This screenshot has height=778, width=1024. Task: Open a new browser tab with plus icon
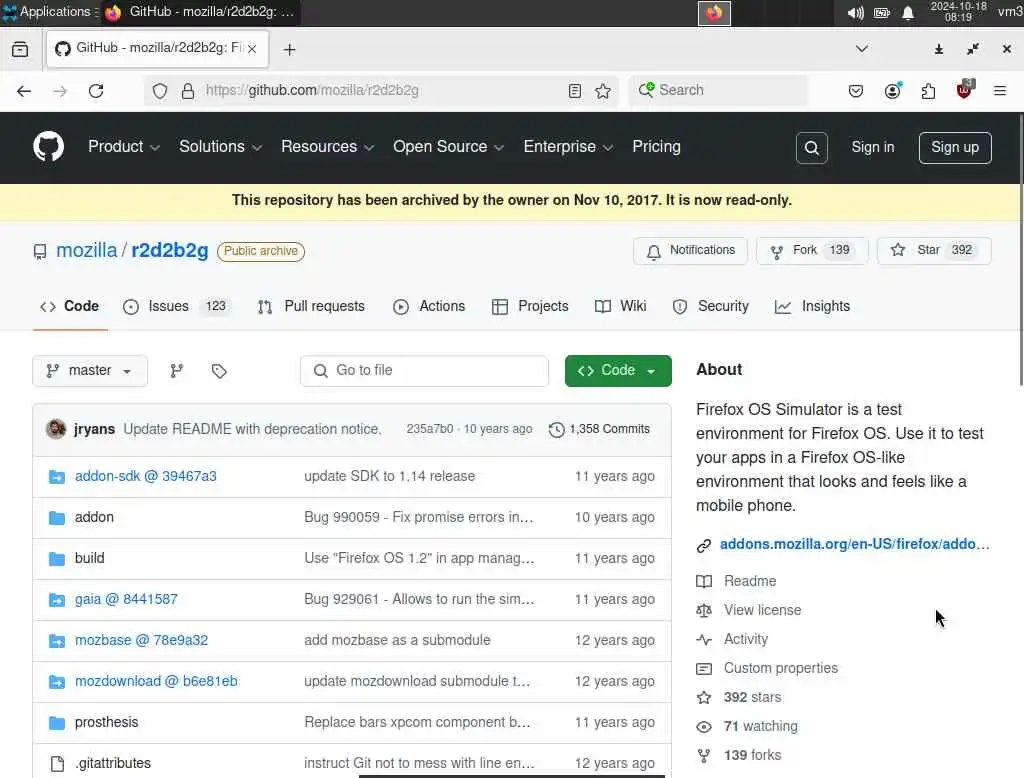[289, 50]
